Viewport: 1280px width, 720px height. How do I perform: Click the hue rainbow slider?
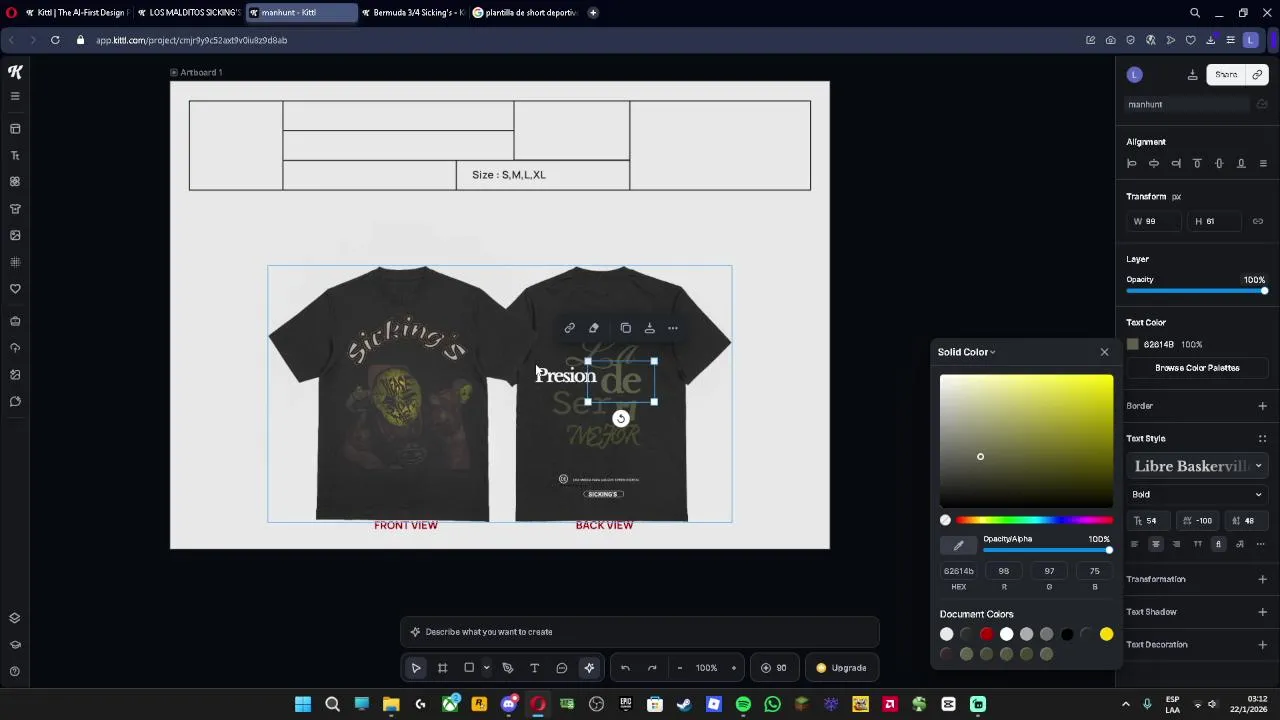1034,520
